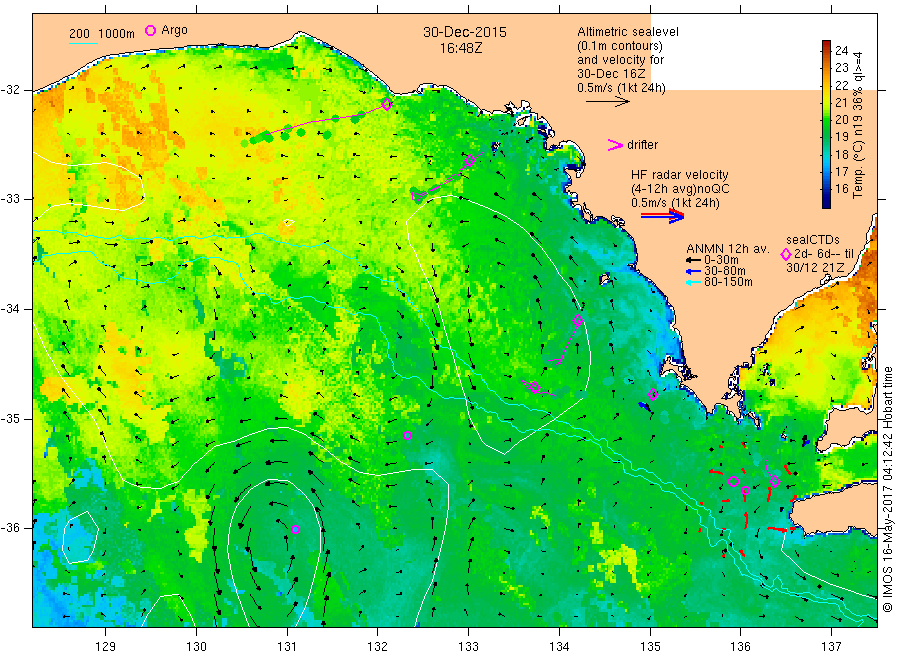
Task: Select the blue 30-80m ANMN arrow symbol
Action: (693, 271)
